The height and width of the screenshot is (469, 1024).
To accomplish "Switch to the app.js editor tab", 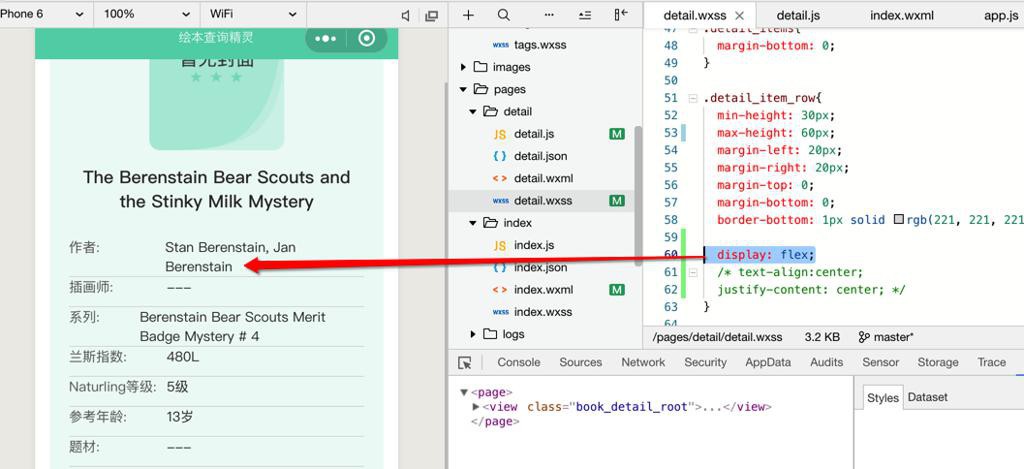I will pos(1001,15).
